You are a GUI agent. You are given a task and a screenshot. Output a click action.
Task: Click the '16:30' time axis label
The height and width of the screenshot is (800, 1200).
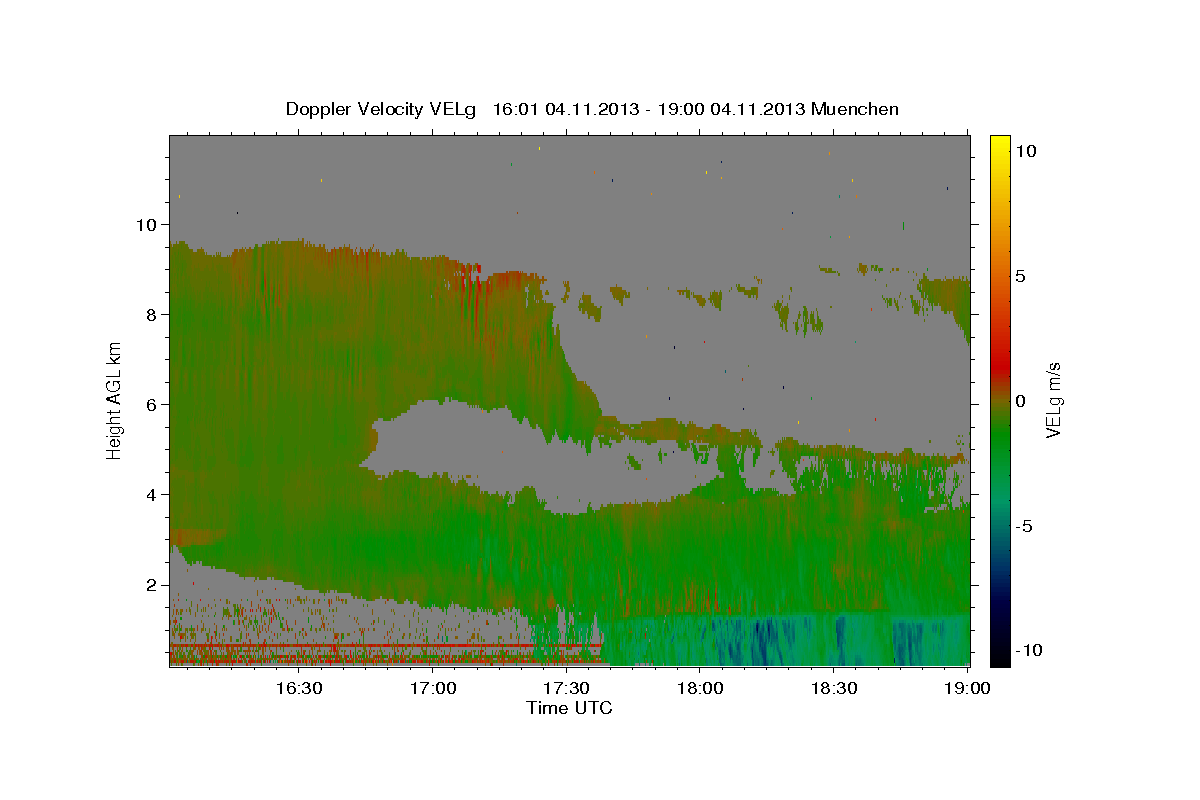coord(299,688)
